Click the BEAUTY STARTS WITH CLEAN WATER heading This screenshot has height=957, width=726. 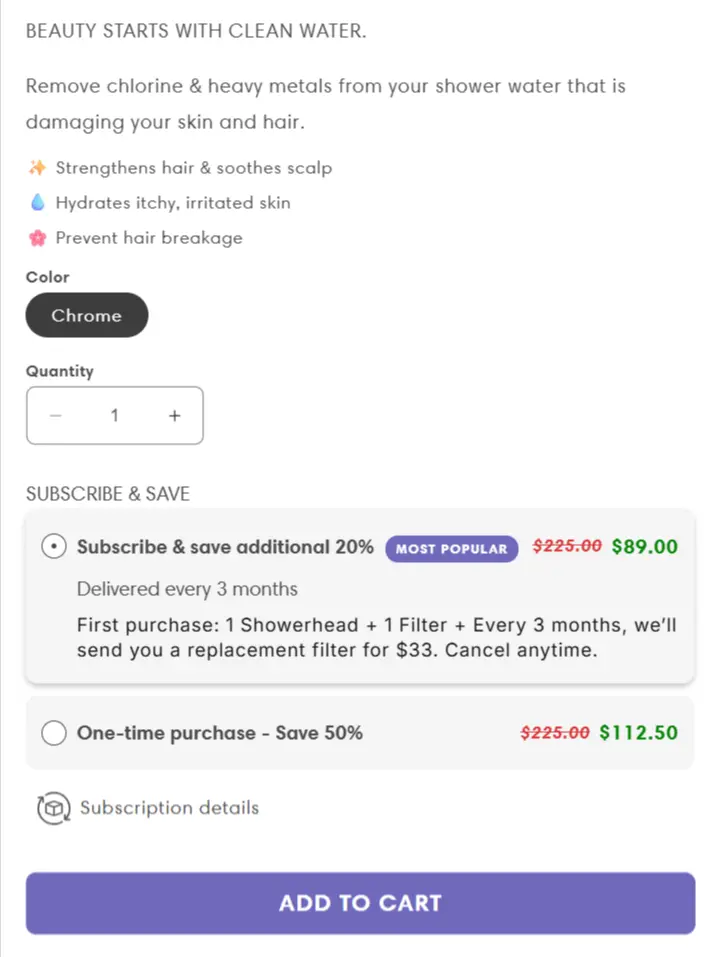coord(196,30)
